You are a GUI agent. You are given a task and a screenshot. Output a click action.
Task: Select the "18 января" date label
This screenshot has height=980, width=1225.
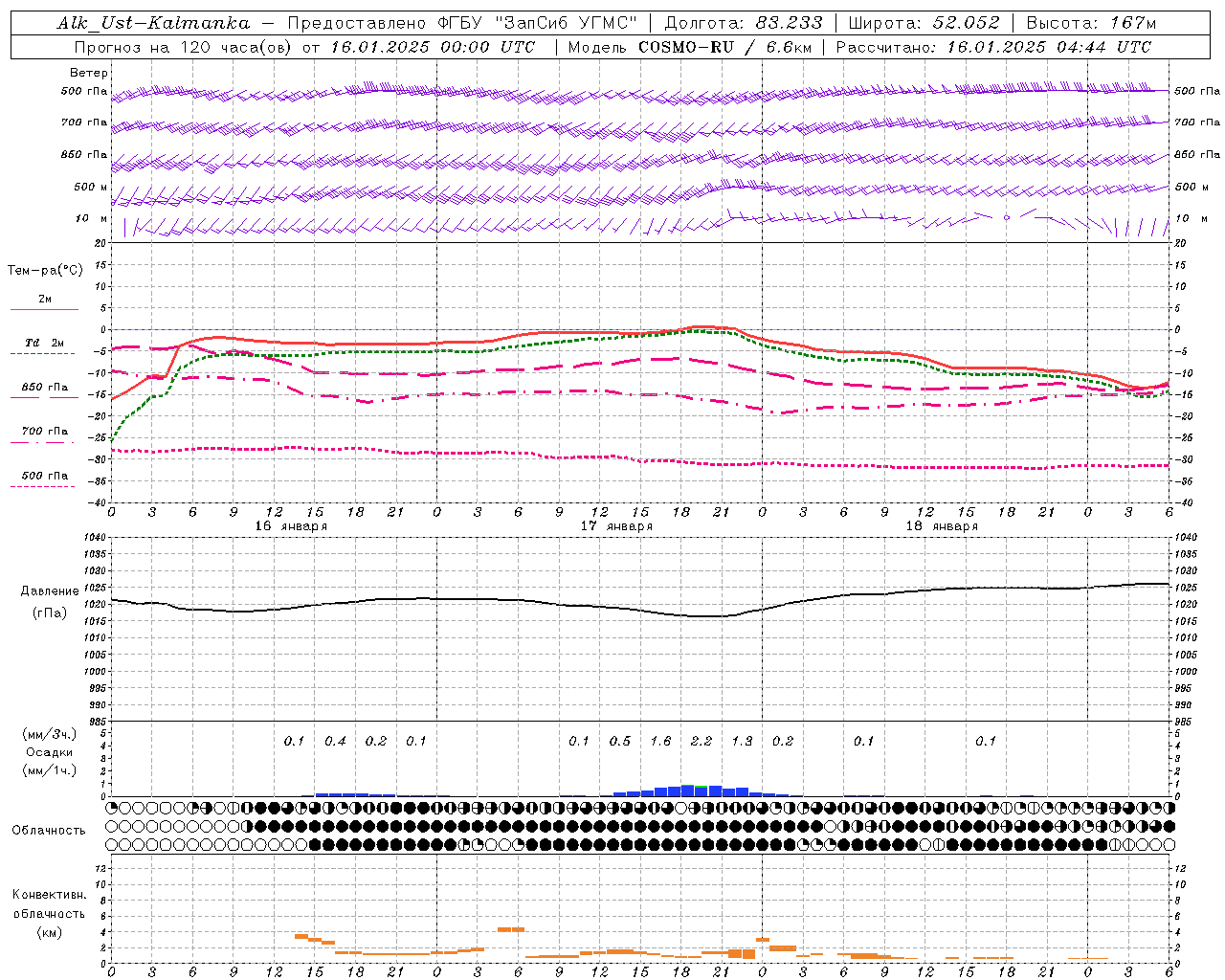pyautogui.click(x=942, y=526)
